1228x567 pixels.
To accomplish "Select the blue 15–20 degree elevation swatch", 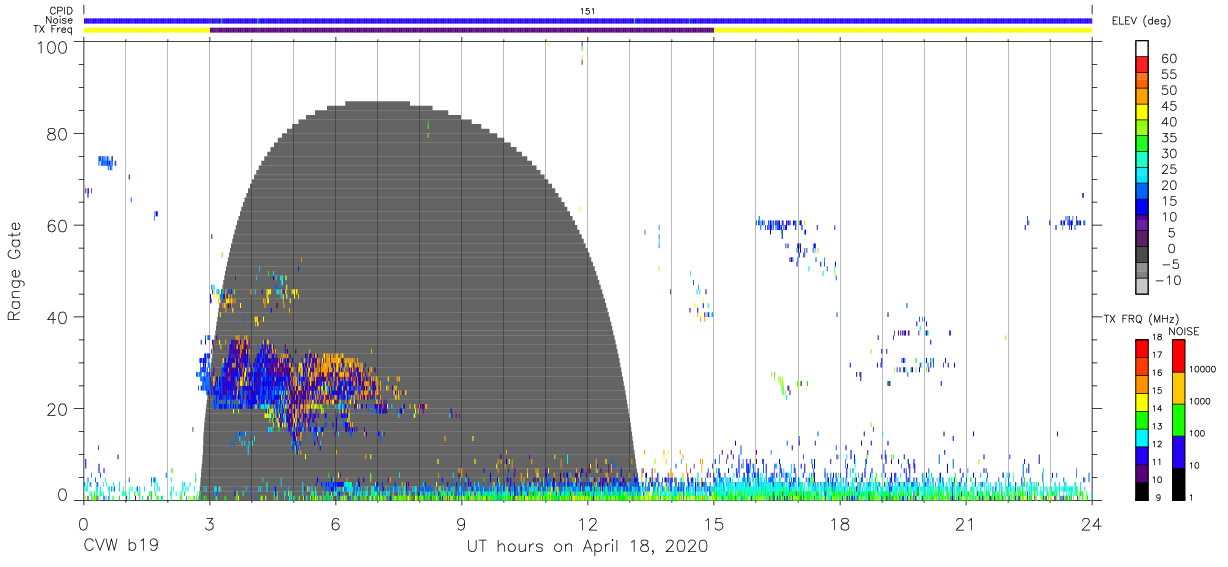I will [x=1142, y=193].
